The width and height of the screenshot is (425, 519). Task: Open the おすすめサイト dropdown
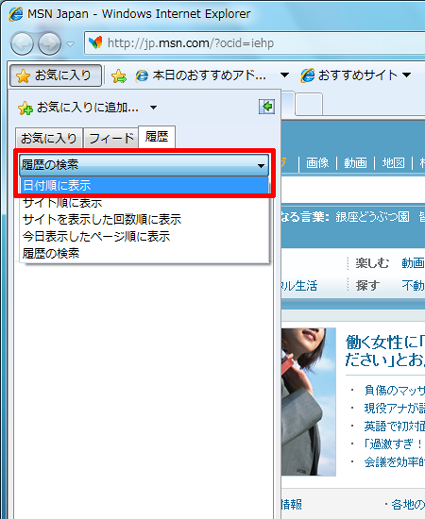355,75
